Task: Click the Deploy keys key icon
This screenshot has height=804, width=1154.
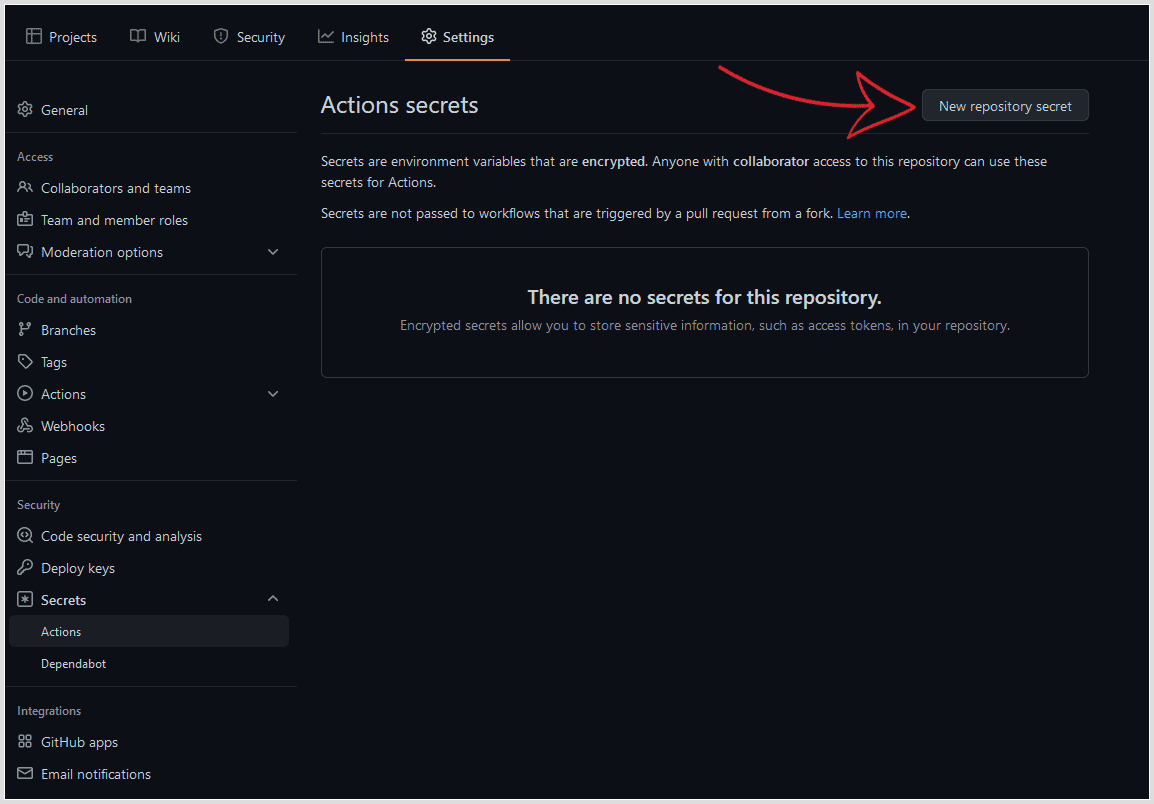Action: (25, 567)
